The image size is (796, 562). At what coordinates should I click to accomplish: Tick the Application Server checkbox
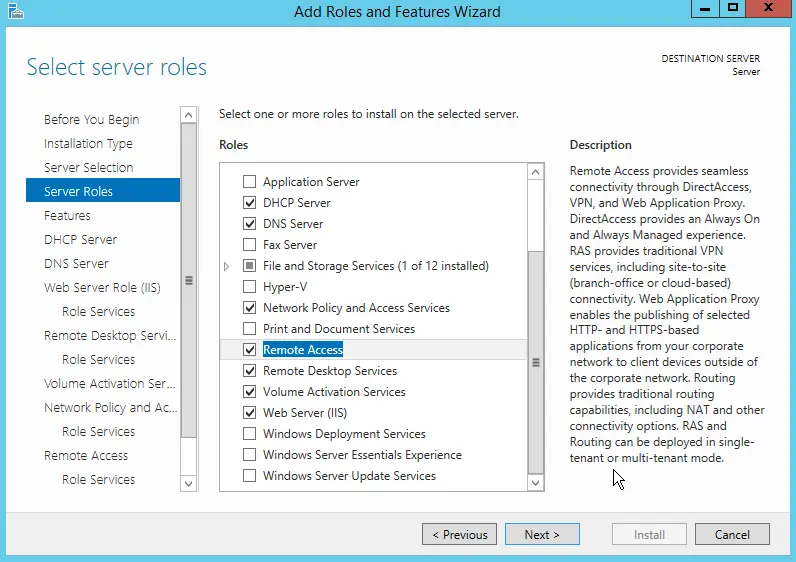click(250, 182)
